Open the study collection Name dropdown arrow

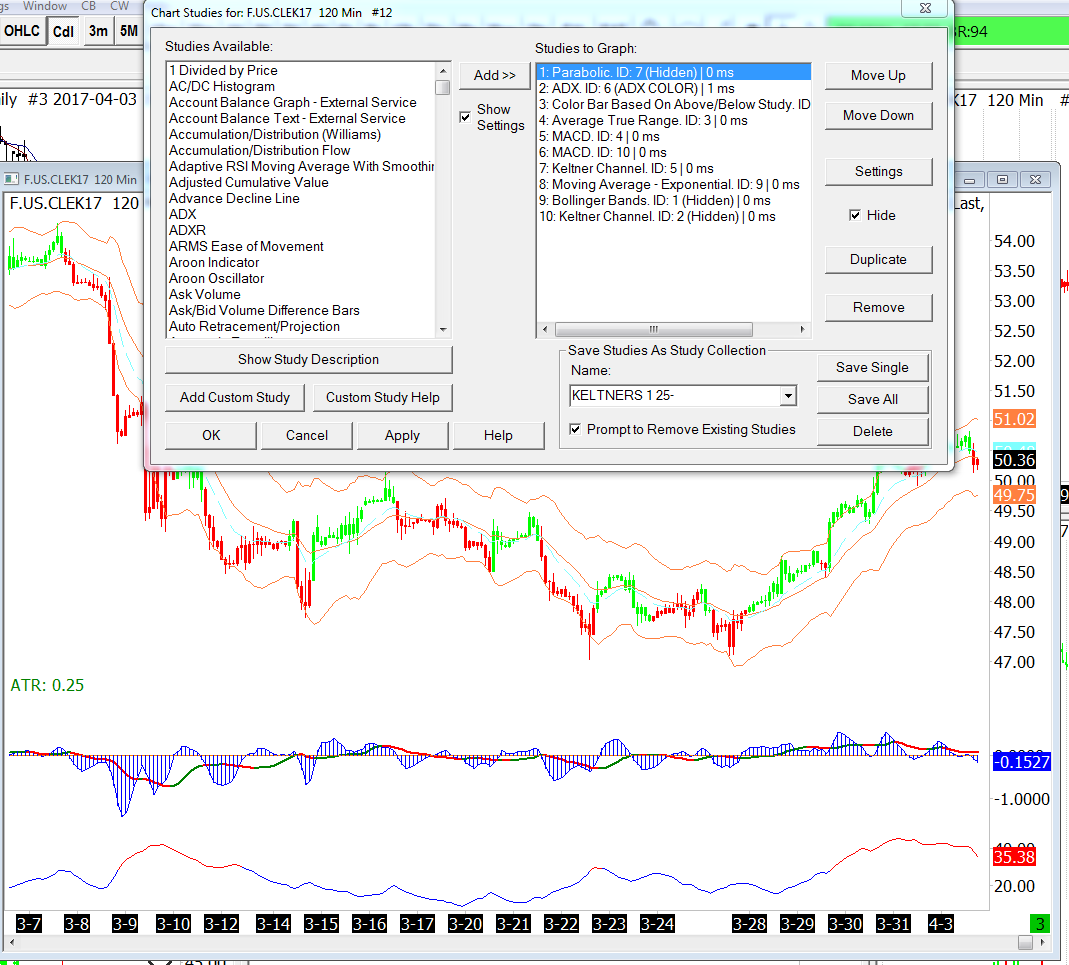788,396
